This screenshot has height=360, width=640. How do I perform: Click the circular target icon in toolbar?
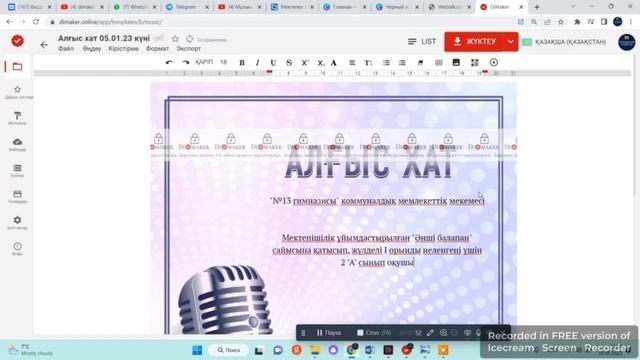(x=493, y=62)
